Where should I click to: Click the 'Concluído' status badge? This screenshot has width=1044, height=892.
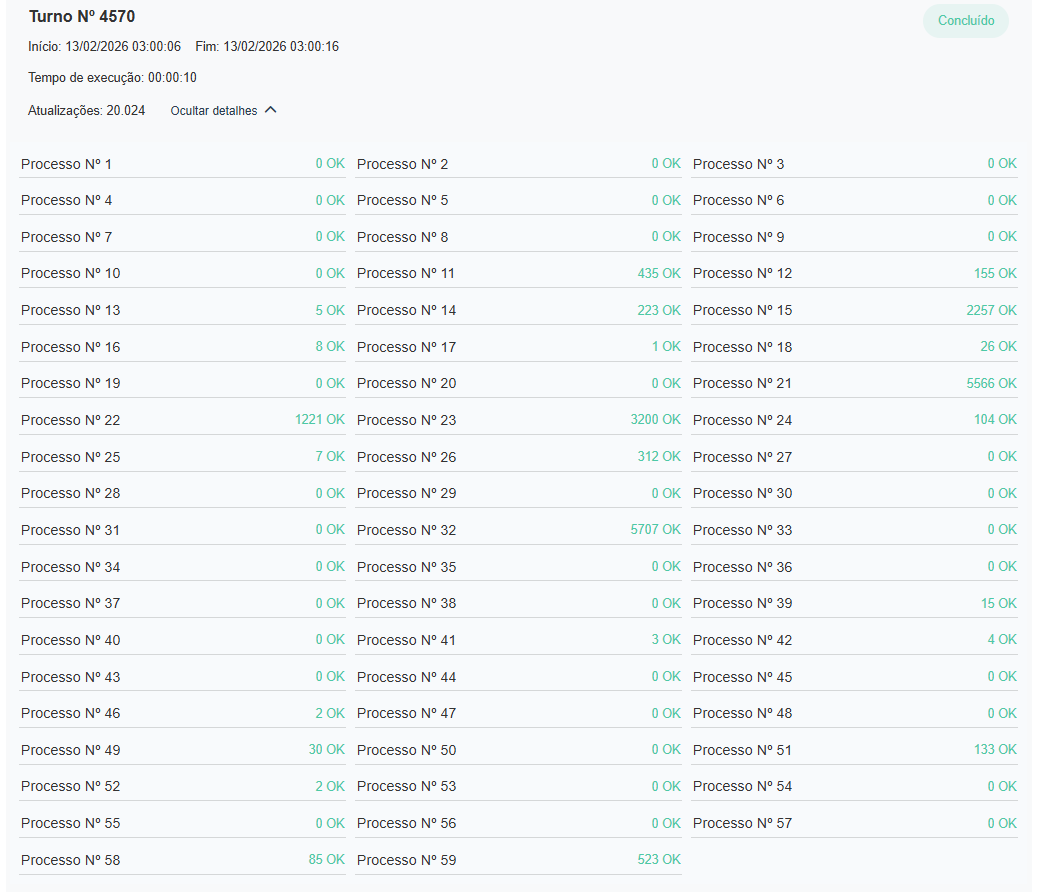965,21
